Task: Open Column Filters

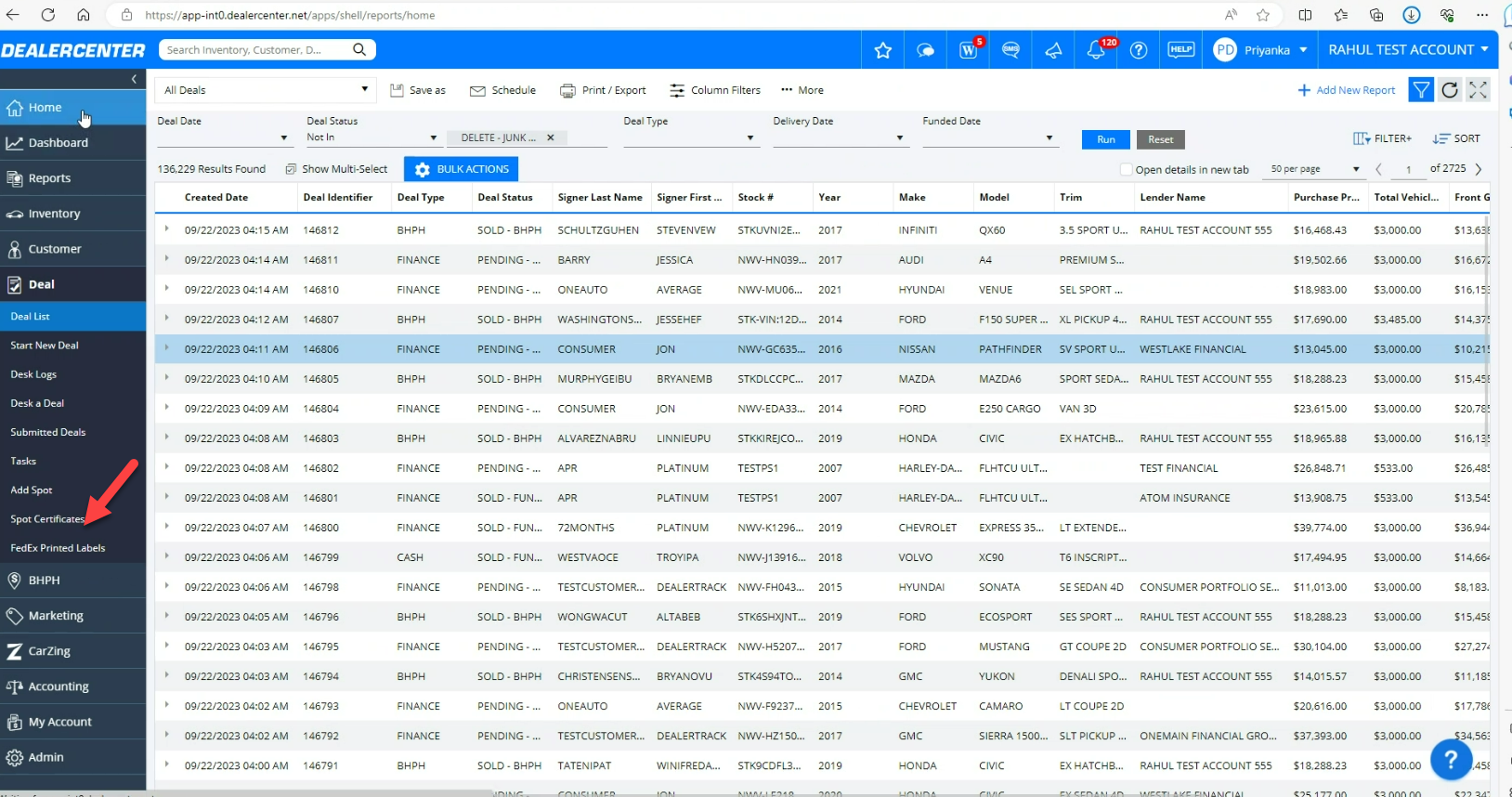Action: pyautogui.click(x=715, y=90)
